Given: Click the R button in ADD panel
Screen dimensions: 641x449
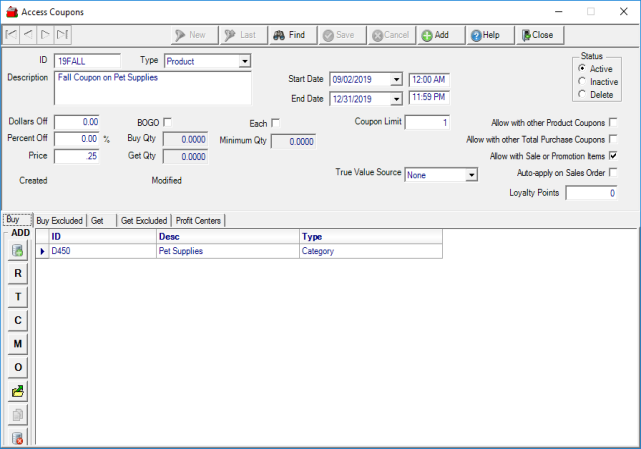Looking at the screenshot, I should 18,273.
